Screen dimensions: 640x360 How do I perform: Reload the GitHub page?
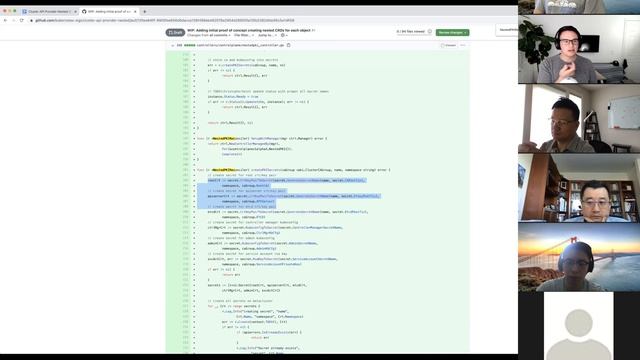(x=22, y=20)
